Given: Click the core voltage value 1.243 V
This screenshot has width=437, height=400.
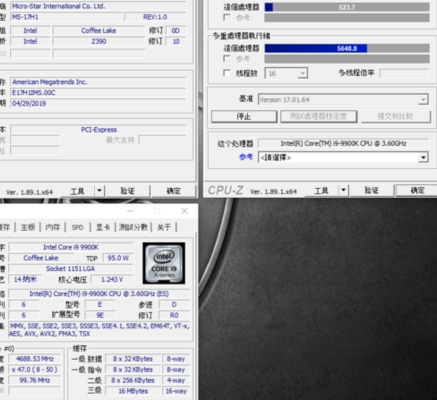Looking at the screenshot, I should pos(112,279).
